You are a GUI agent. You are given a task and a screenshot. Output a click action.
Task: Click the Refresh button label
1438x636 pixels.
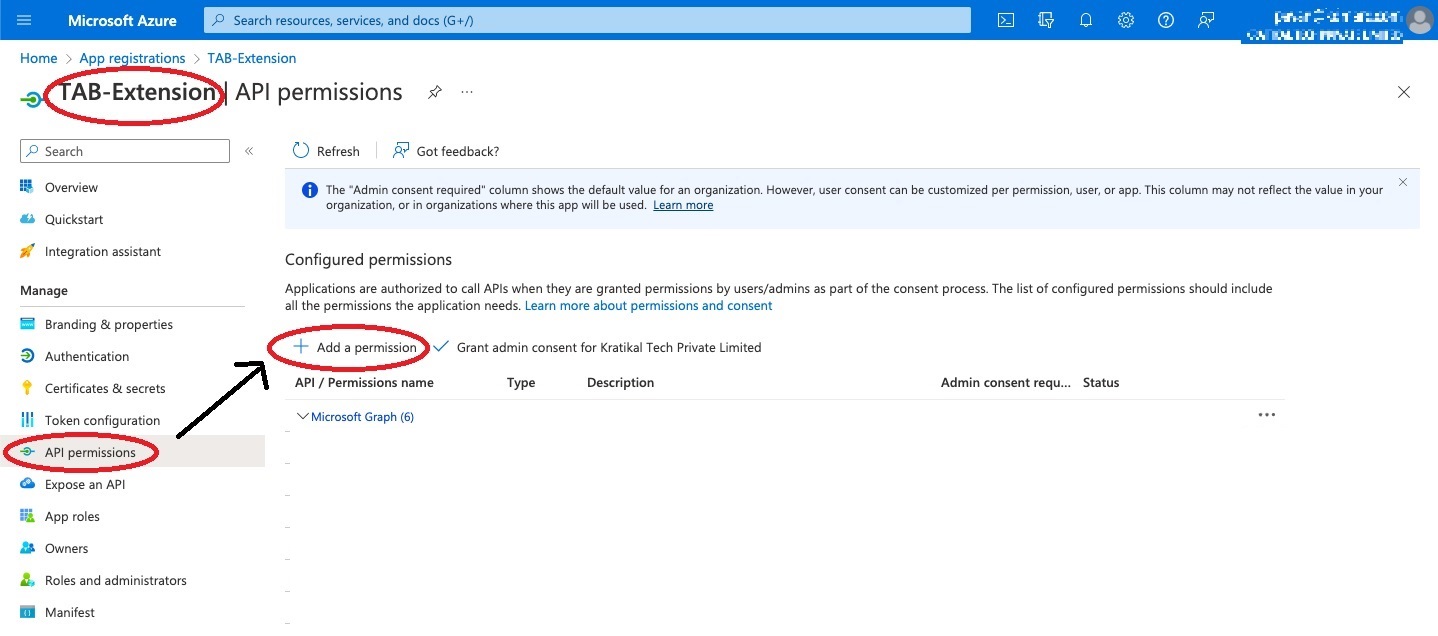pos(338,151)
